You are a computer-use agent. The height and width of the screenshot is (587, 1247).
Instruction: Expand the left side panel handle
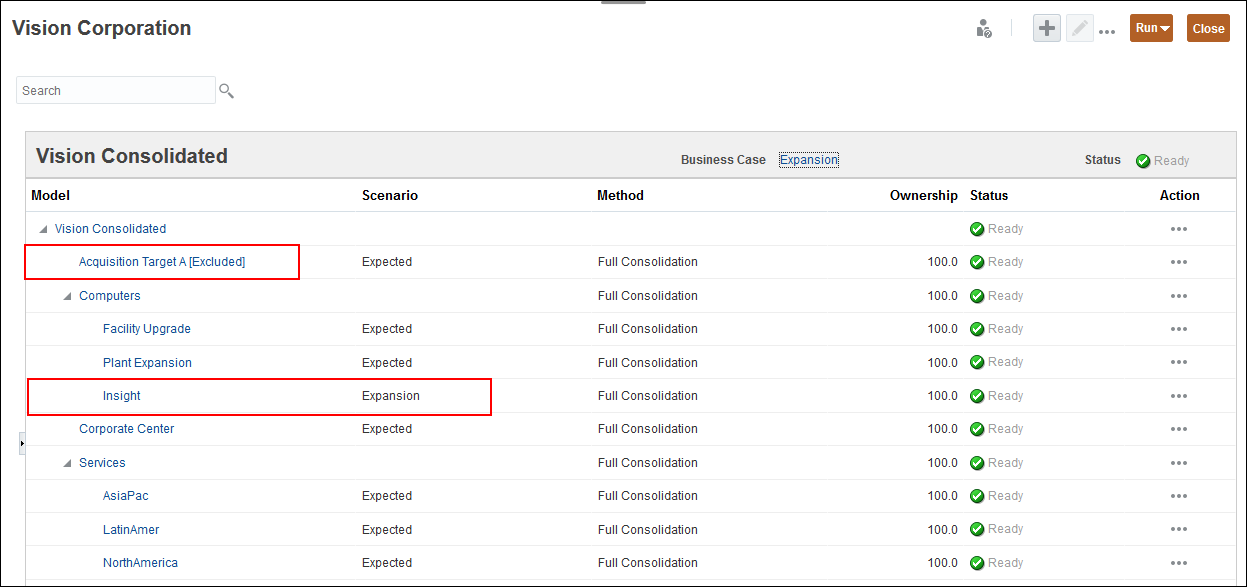pos(22,442)
